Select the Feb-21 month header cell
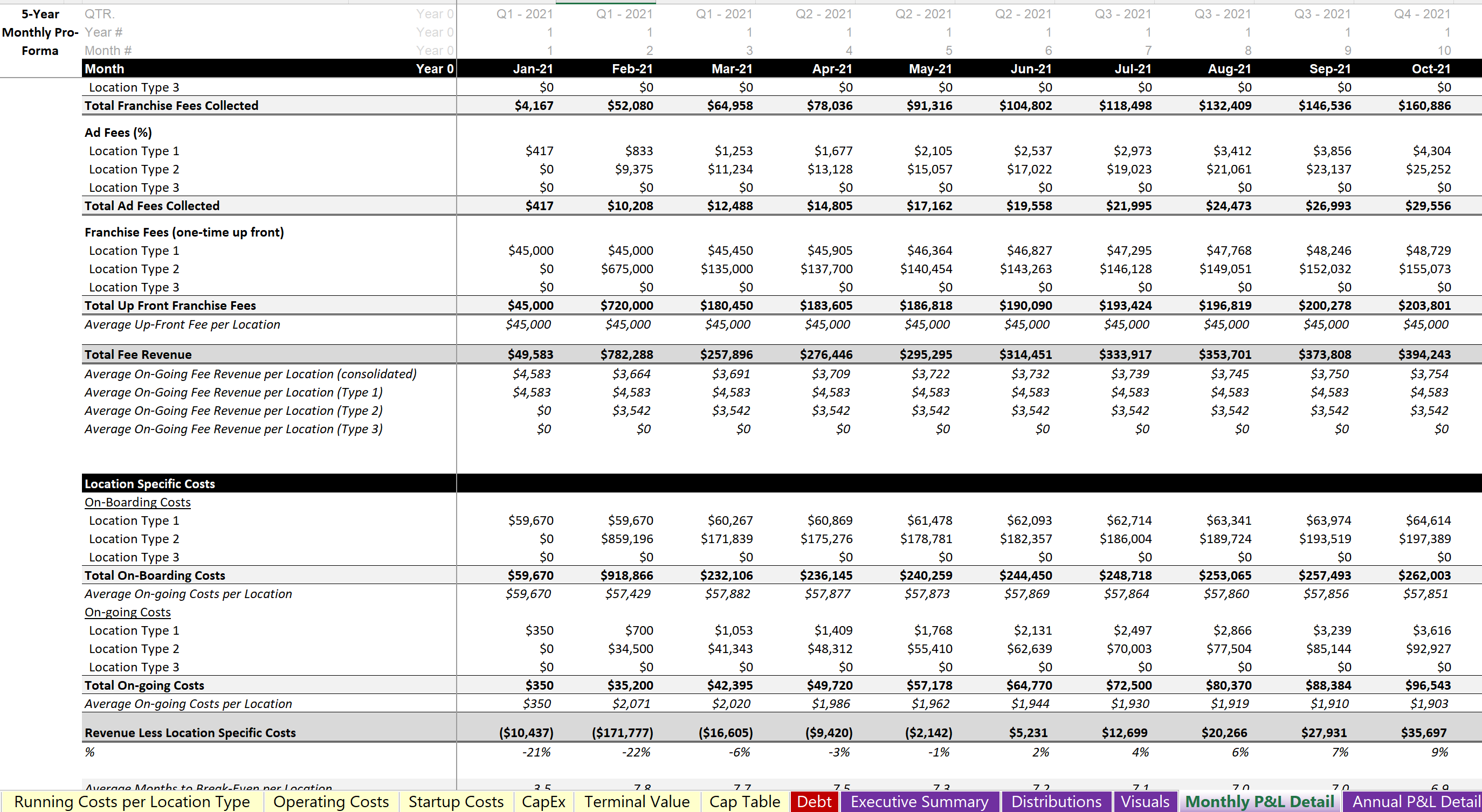The image size is (1482, 812). (x=632, y=69)
